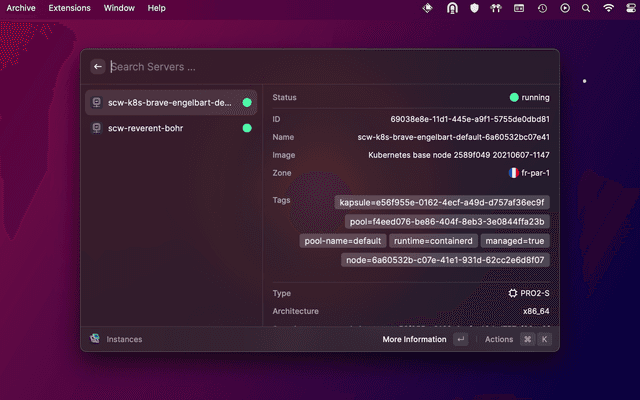Click the French flag zone icon
This screenshot has height=400, width=640.
(513, 173)
